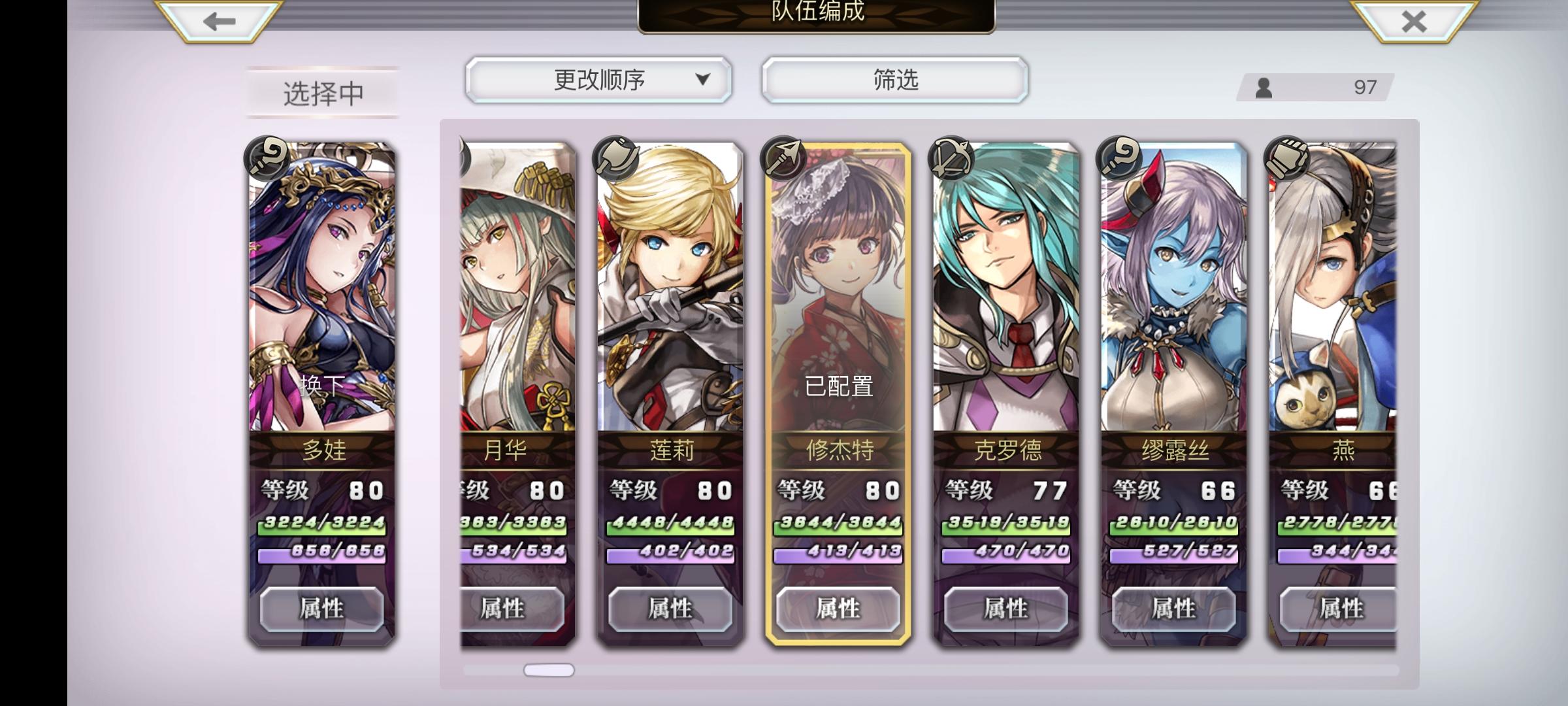Tap staff class icon on 多娃 card
The height and width of the screenshot is (706, 1568).
coord(267,158)
